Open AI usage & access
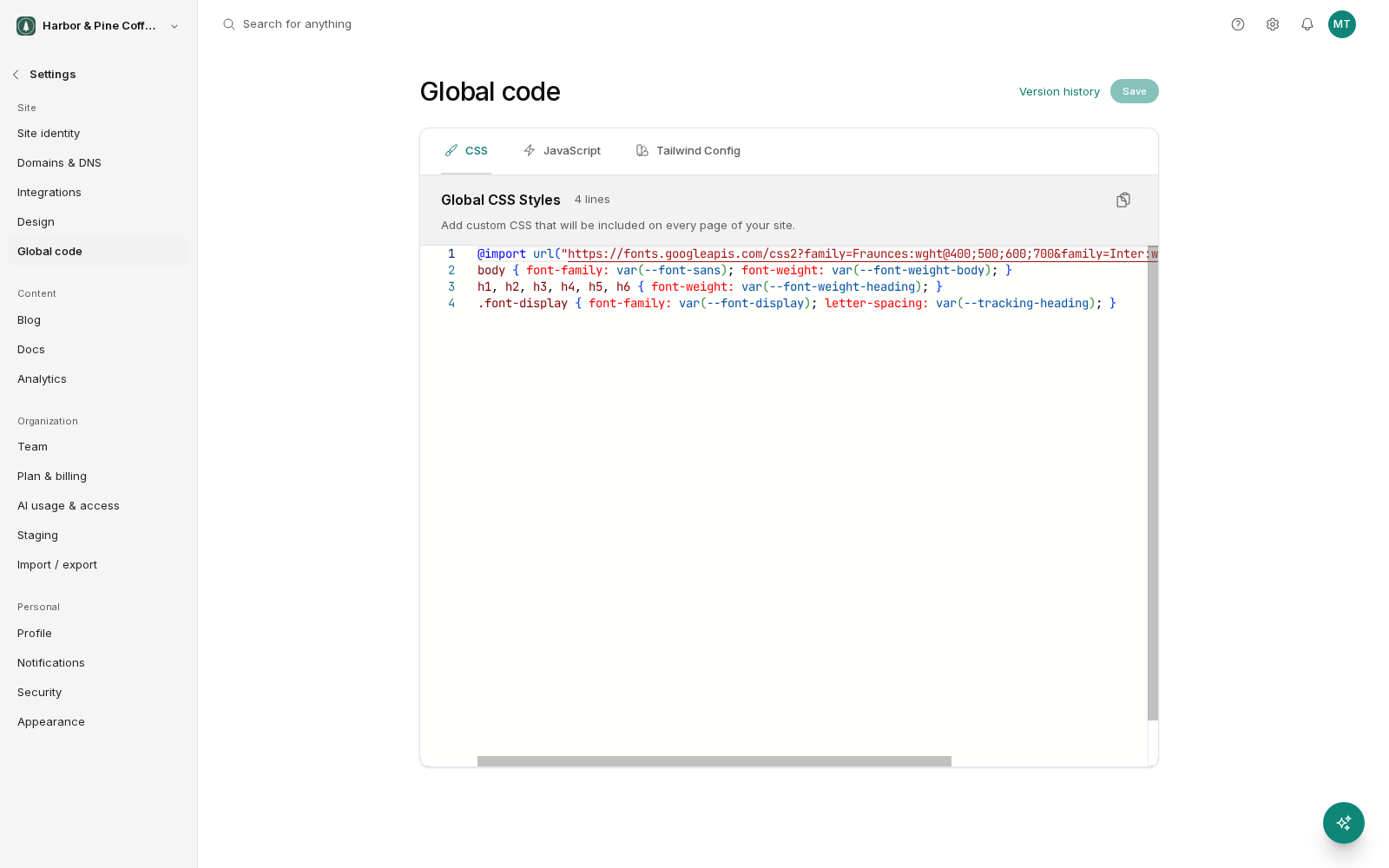 [x=98, y=506]
